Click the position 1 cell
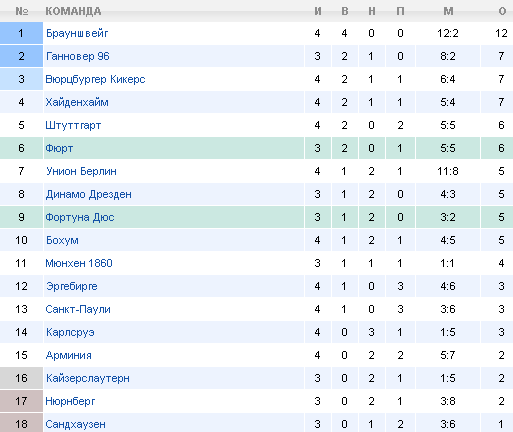Screen dimensions: 513x432 pyautogui.click(x=21, y=33)
